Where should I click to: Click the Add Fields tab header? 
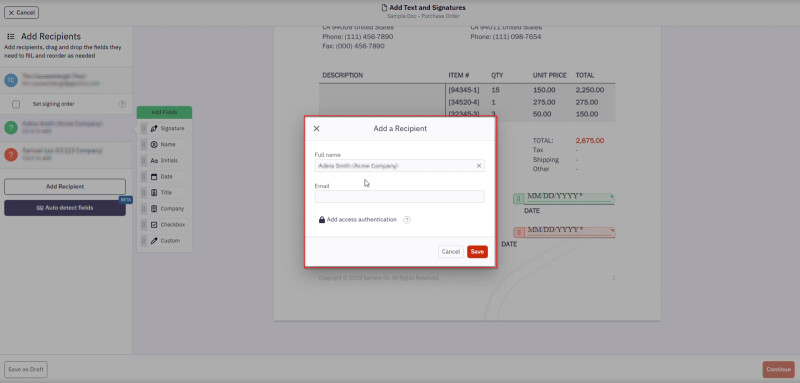pos(164,112)
